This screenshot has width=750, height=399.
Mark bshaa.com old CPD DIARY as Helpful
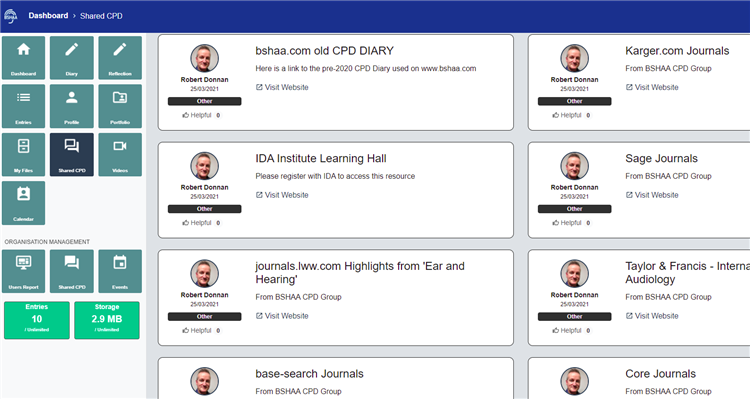tap(201, 115)
